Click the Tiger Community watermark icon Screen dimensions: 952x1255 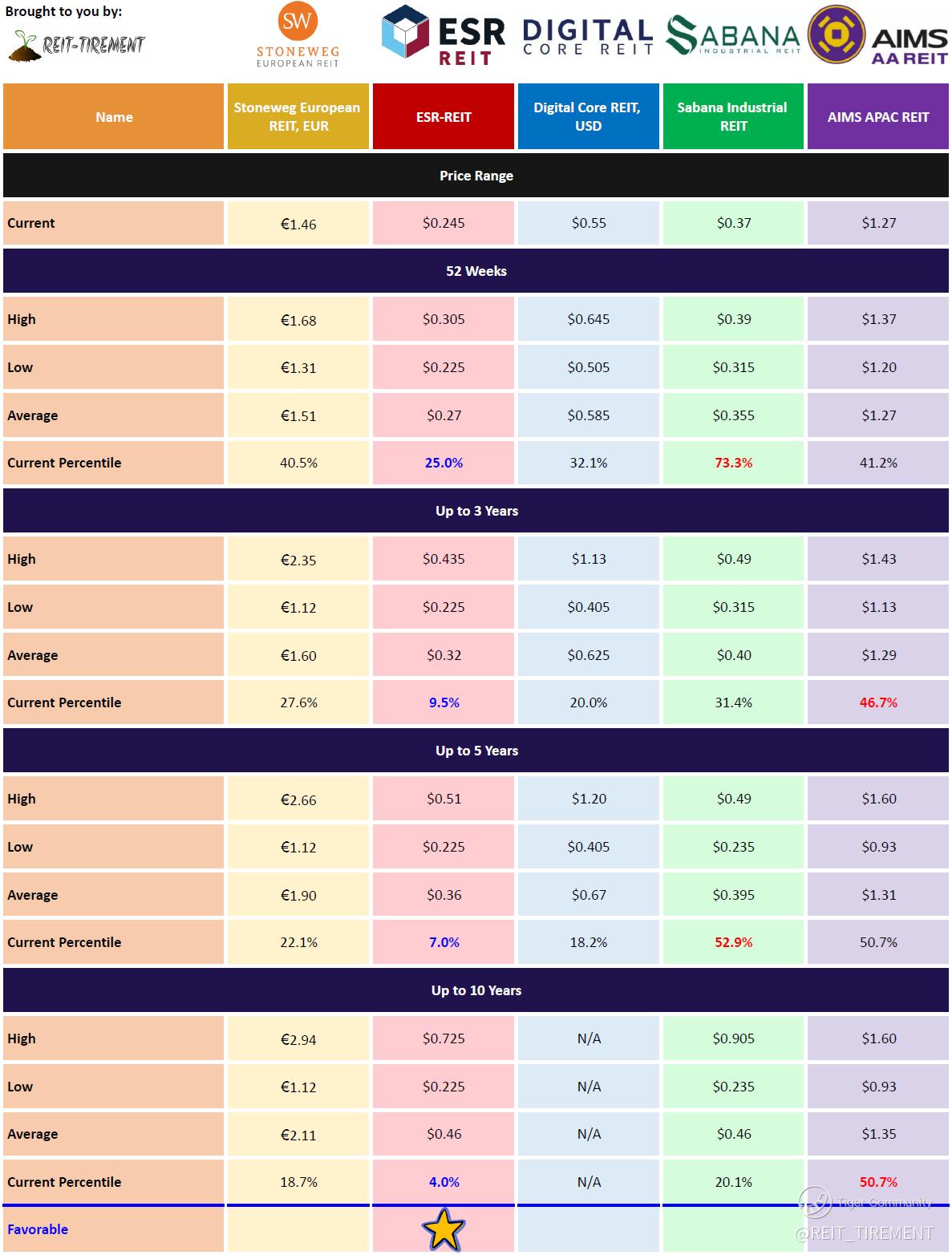[815, 1202]
